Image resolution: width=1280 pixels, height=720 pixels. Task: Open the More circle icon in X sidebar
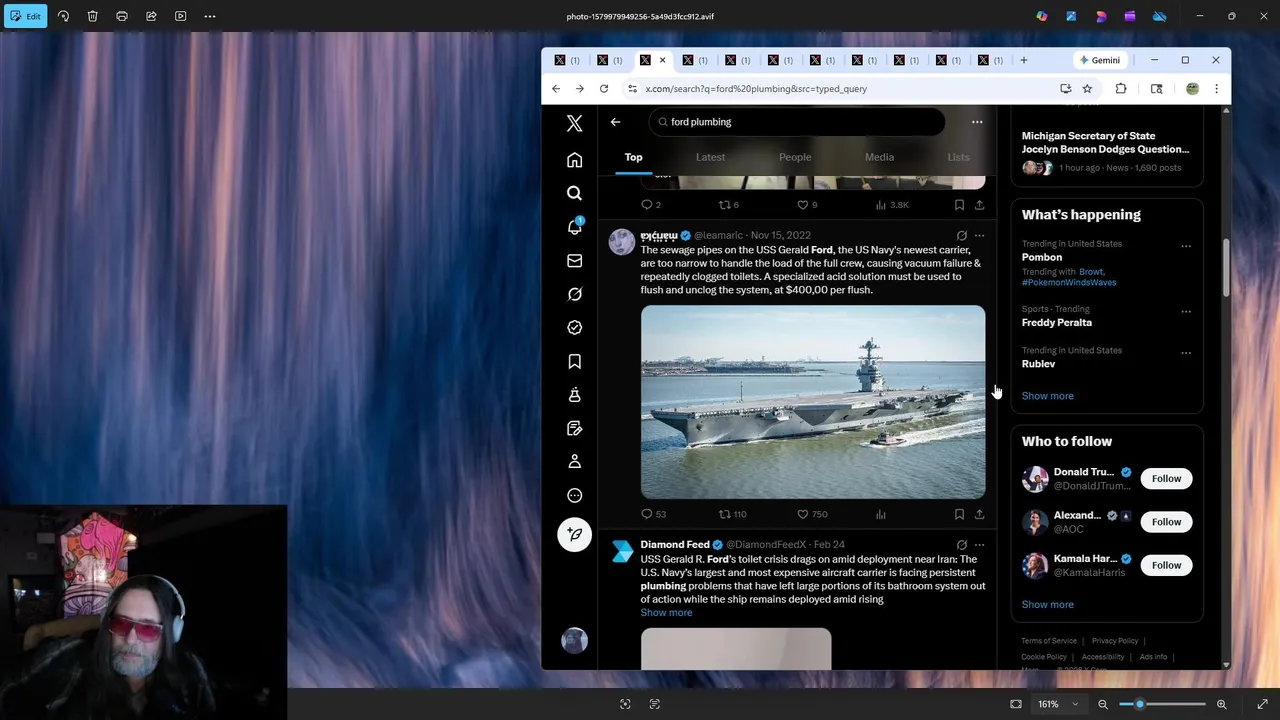(574, 495)
